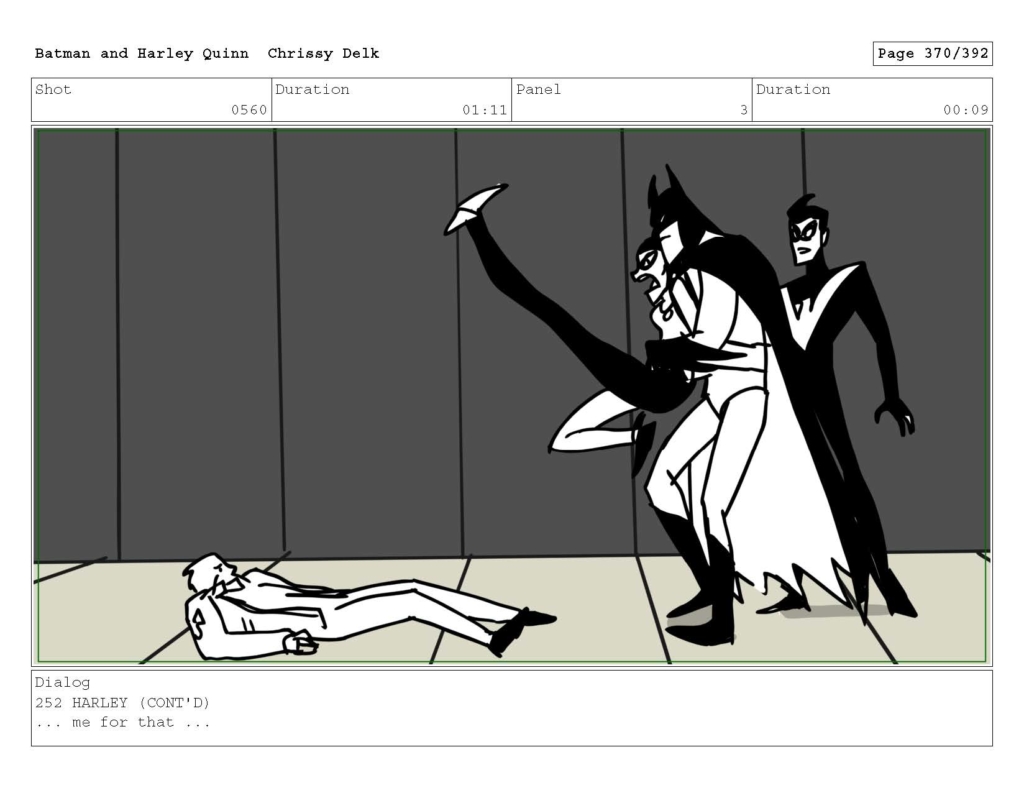Click the shot duration value '01:11'
Viewport: 1024px width, 793px height.
[x=485, y=110]
